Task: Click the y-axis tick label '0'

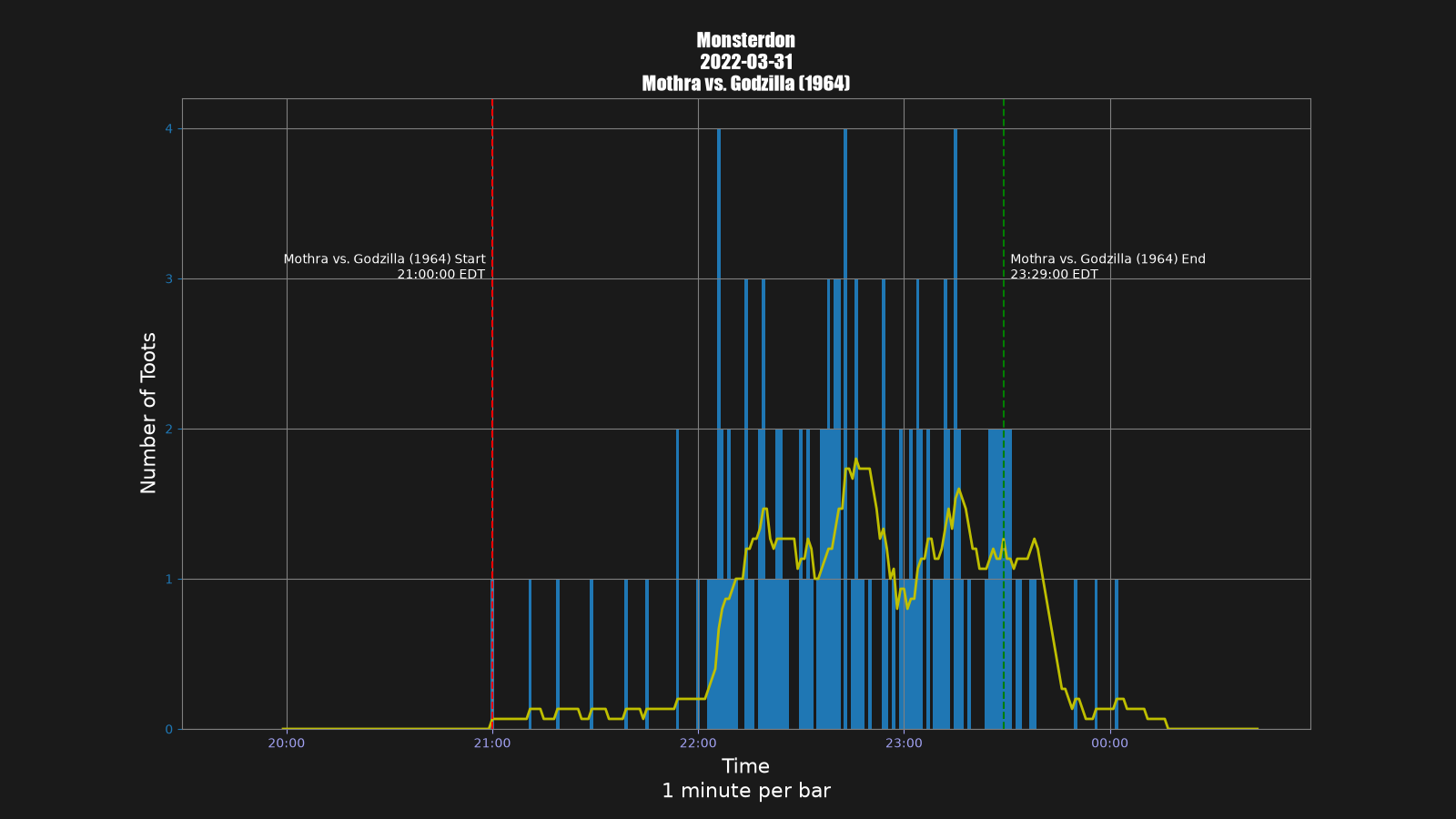Action: pyautogui.click(x=168, y=730)
